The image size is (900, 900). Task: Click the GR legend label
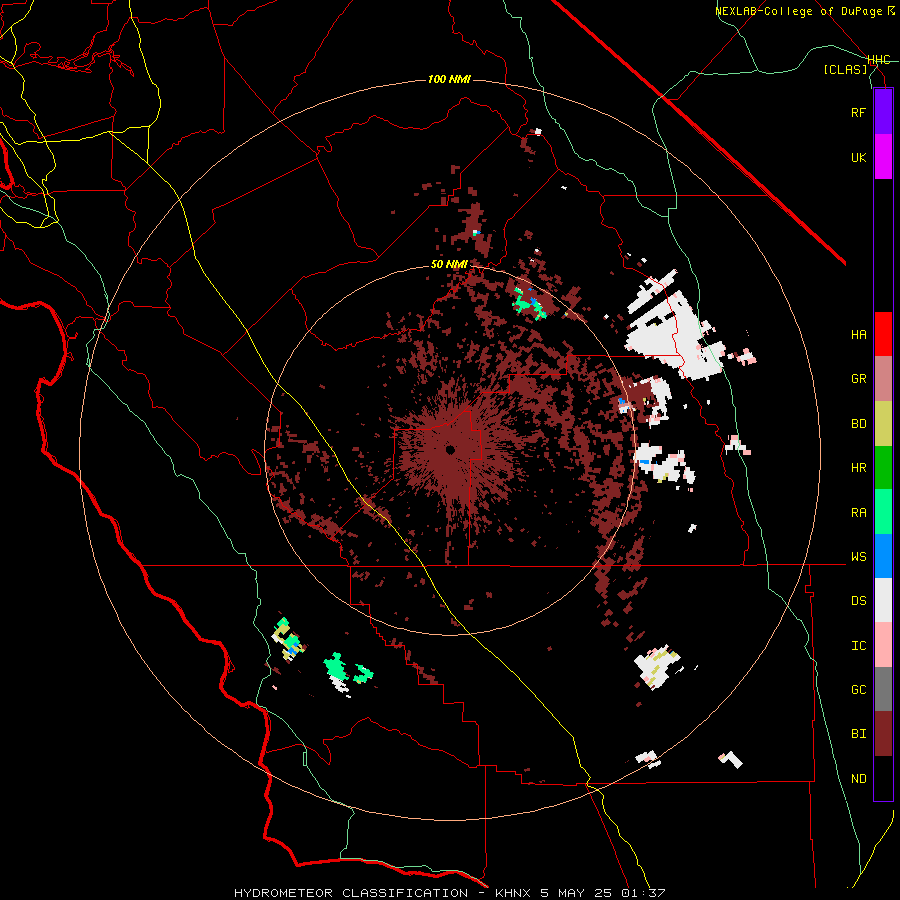point(859,379)
